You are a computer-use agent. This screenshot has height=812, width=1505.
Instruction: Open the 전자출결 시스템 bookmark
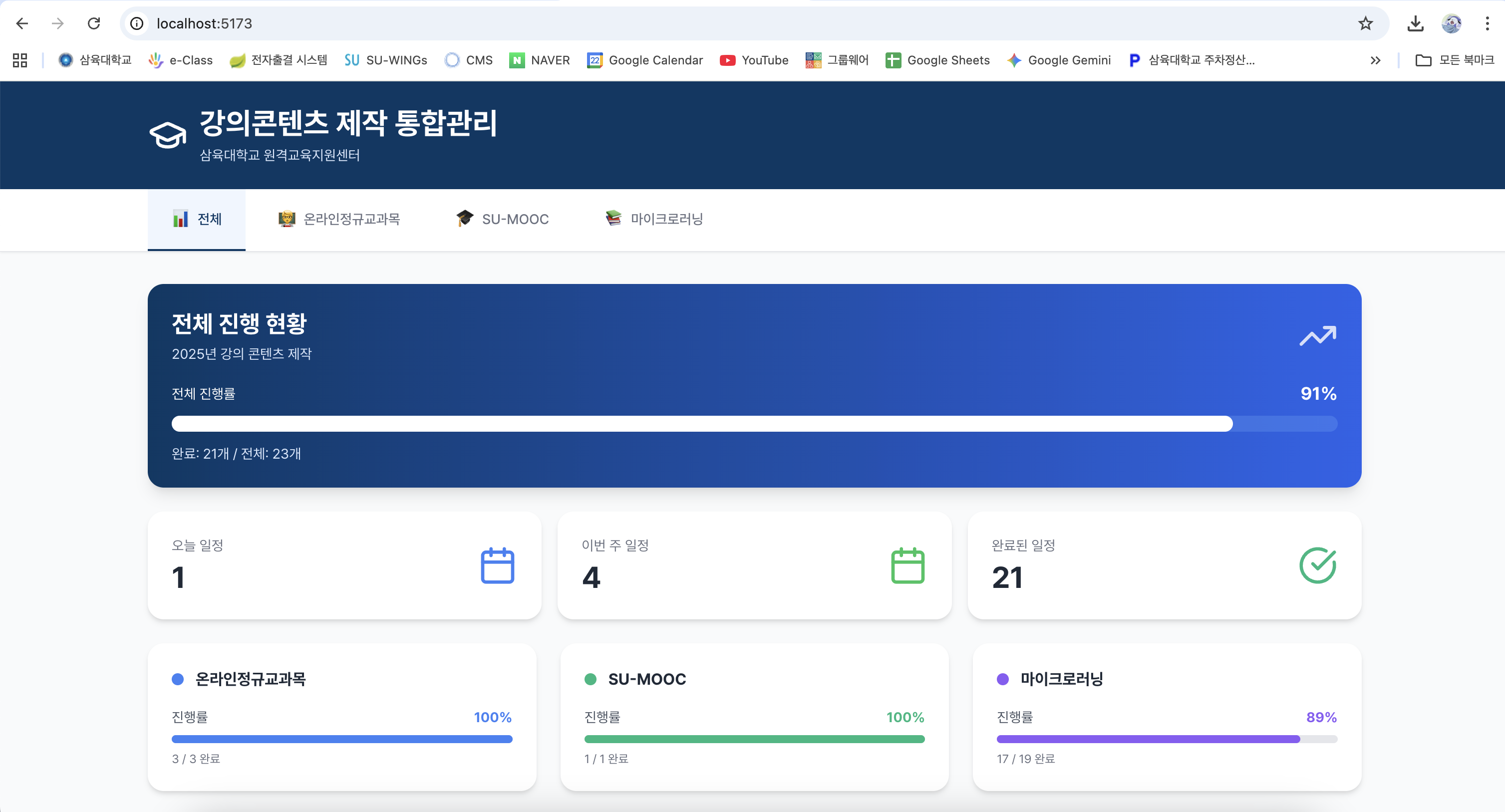coord(279,60)
